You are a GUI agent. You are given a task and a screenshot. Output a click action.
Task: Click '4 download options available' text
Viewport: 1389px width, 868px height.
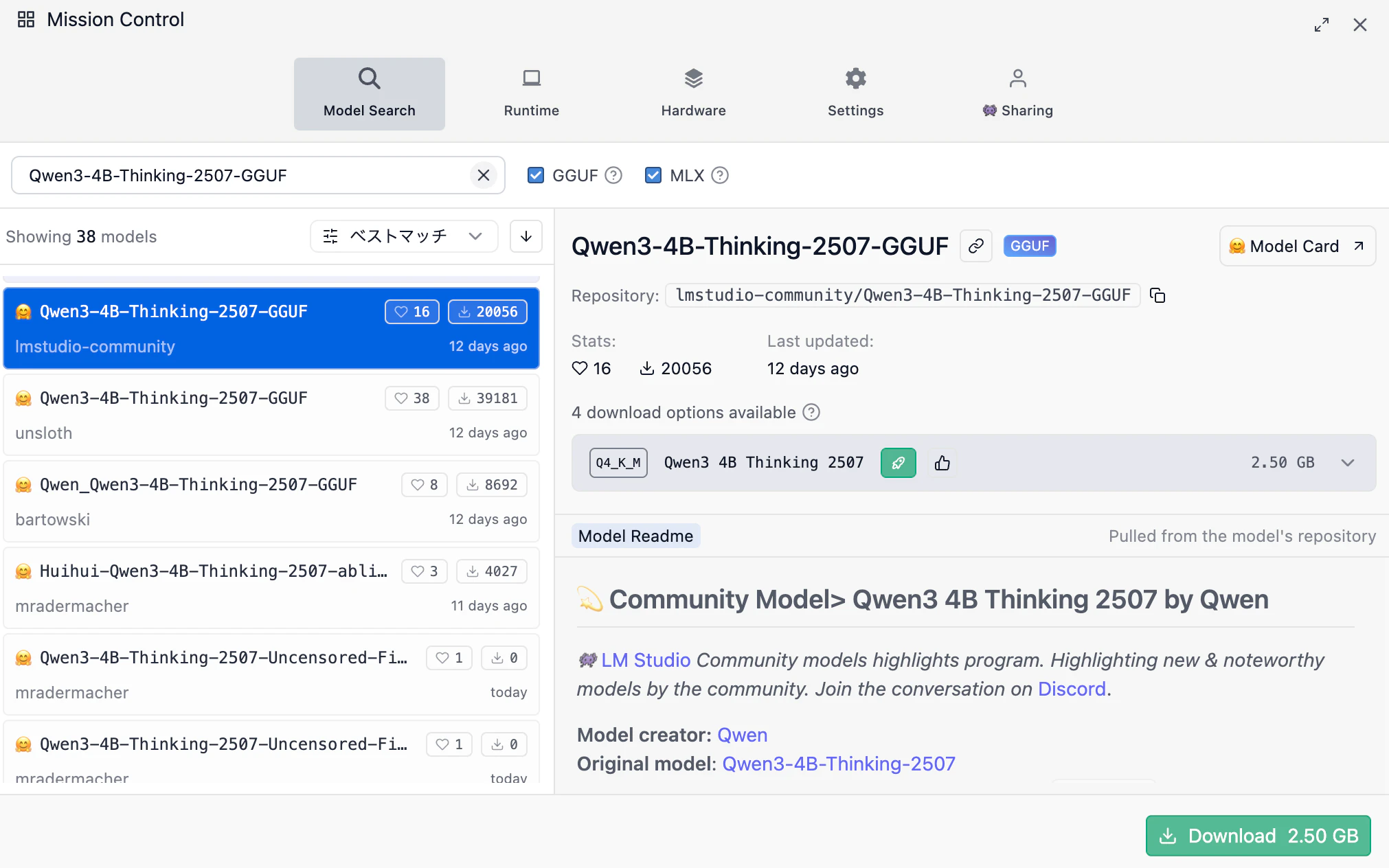[x=684, y=412]
